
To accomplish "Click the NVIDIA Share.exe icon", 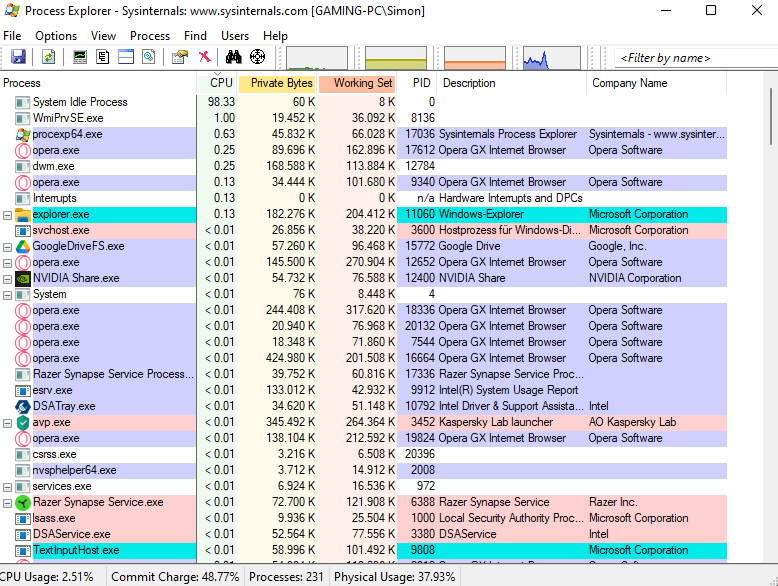I will pos(23,279).
